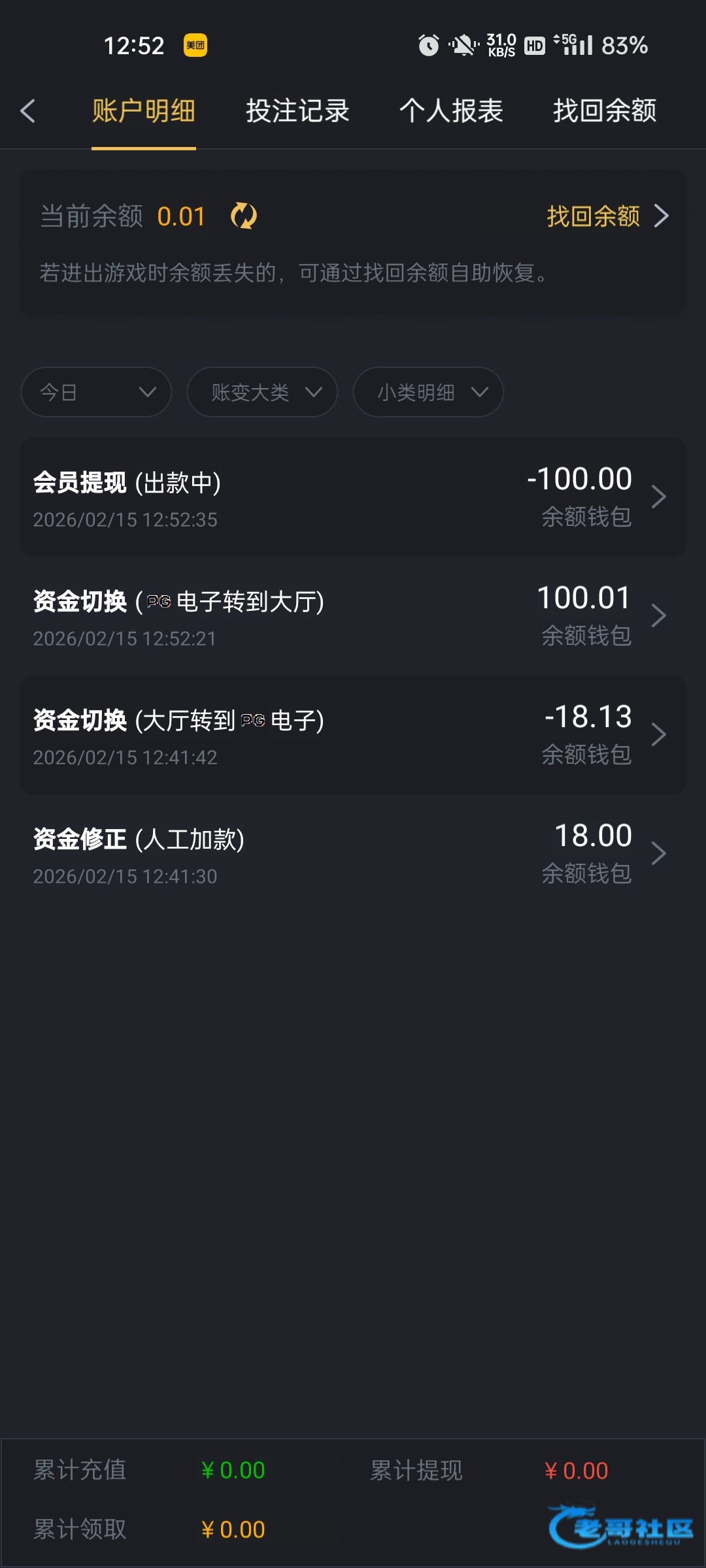Screen dimensions: 706x1568
Task: Switch to the 个人报表 tab
Action: coord(451,111)
